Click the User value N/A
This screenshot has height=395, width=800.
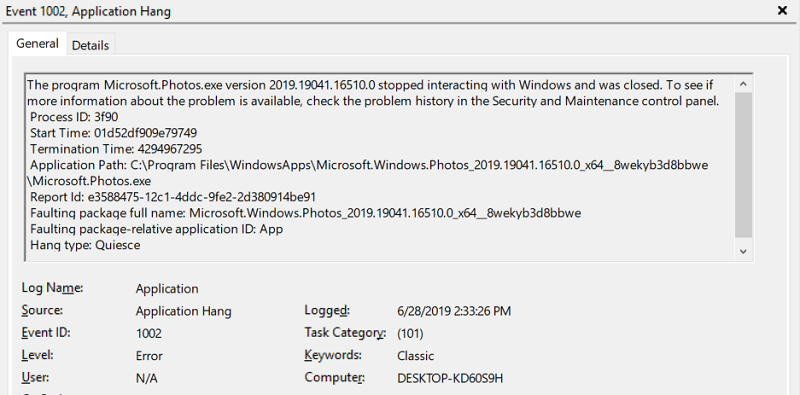146,379
